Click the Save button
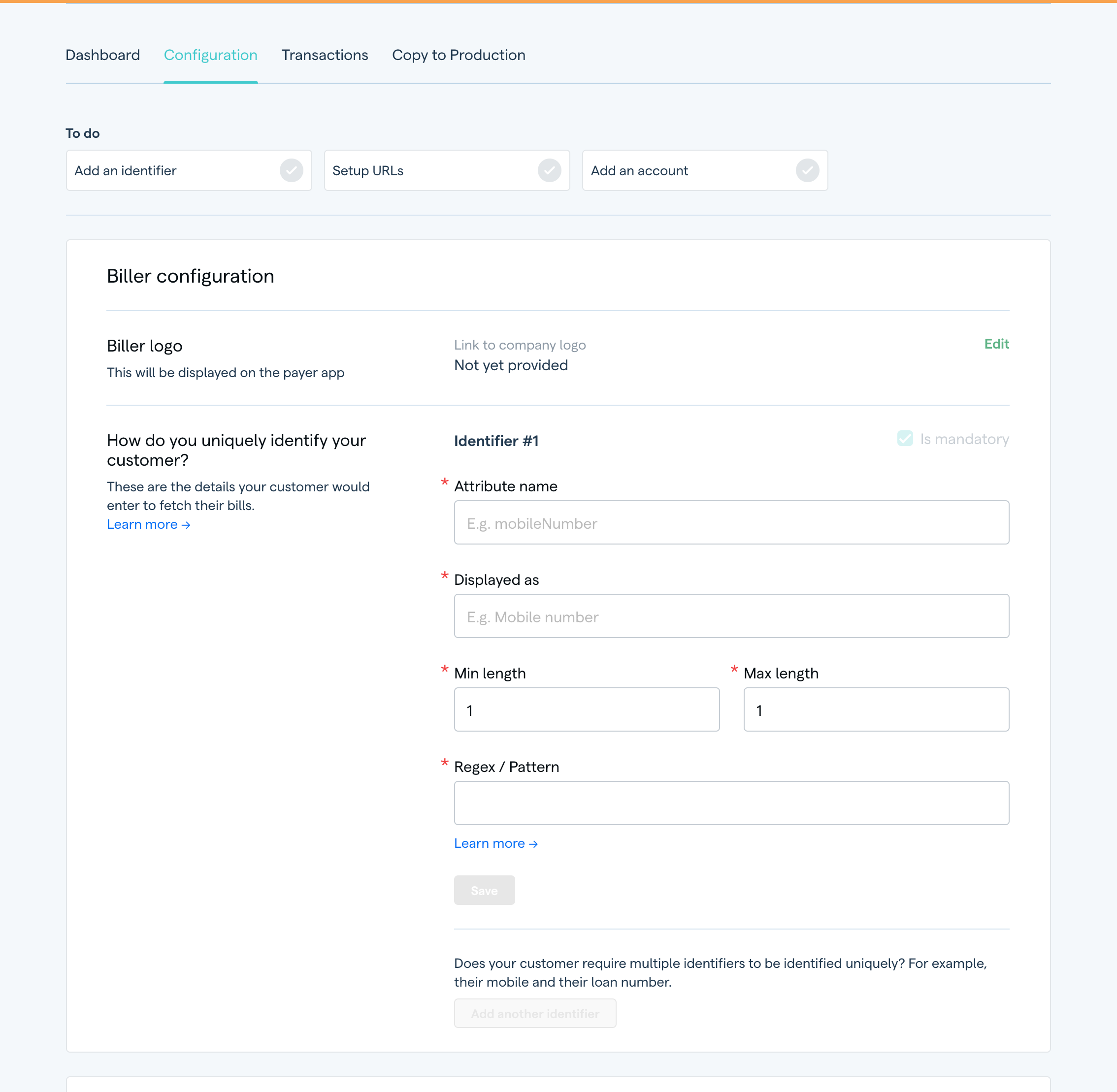The image size is (1117, 1092). coord(484,890)
